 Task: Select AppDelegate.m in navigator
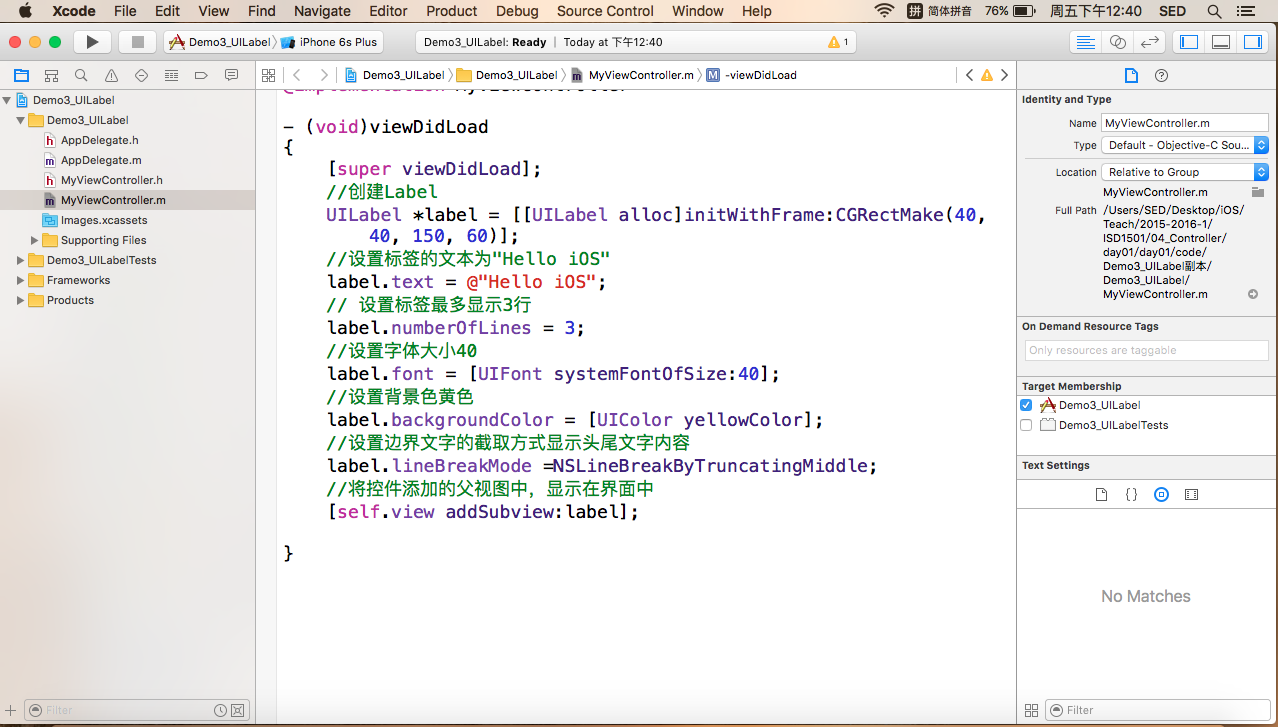tap(101, 160)
